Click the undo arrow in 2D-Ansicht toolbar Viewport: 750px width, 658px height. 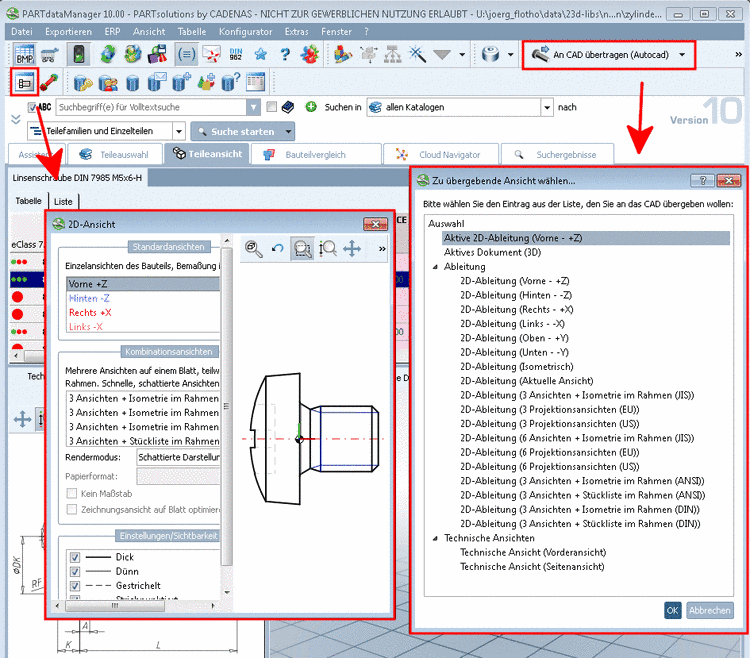tap(278, 249)
